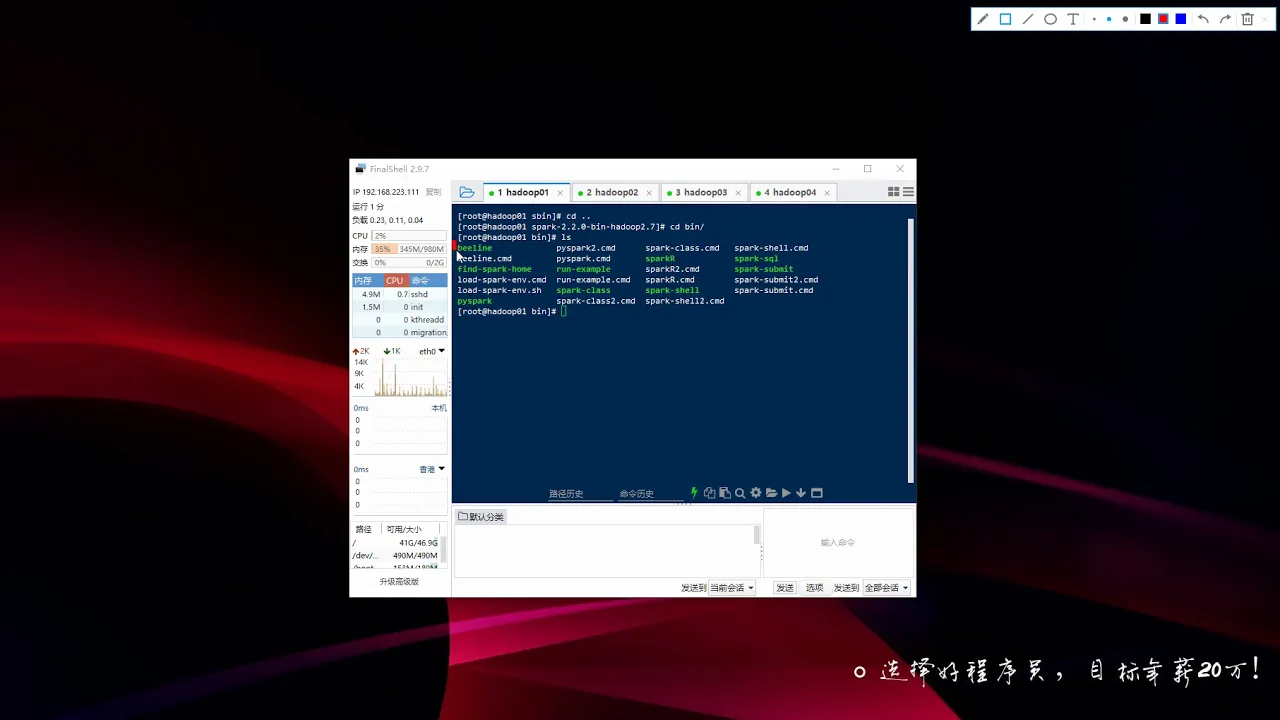Click the copy icon in terminal toolbar
The width and height of the screenshot is (1280, 720).
[x=709, y=493]
